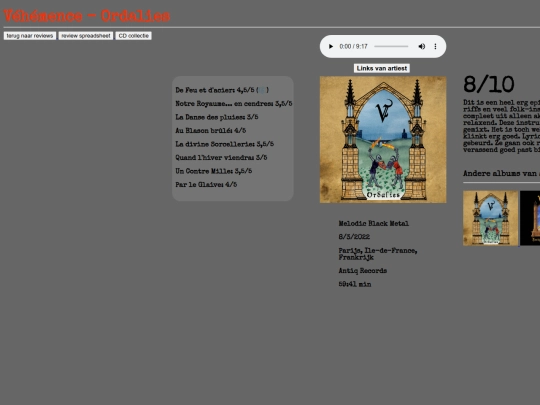Select track 'Quand l'hiver viendra: 3/5'
This screenshot has width=540, height=405.
221,157
